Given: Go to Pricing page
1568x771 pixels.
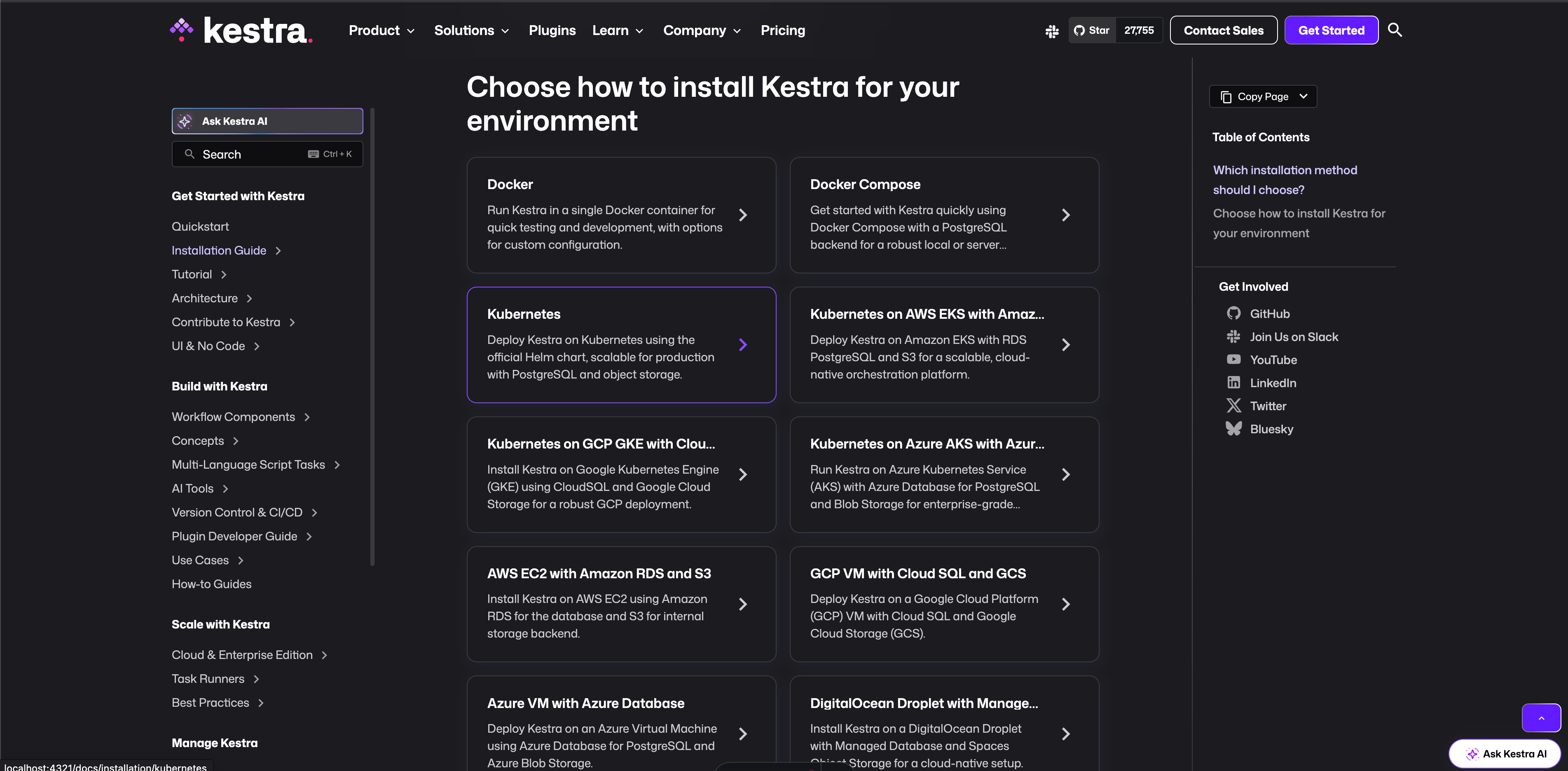Looking at the screenshot, I should click(x=783, y=30).
